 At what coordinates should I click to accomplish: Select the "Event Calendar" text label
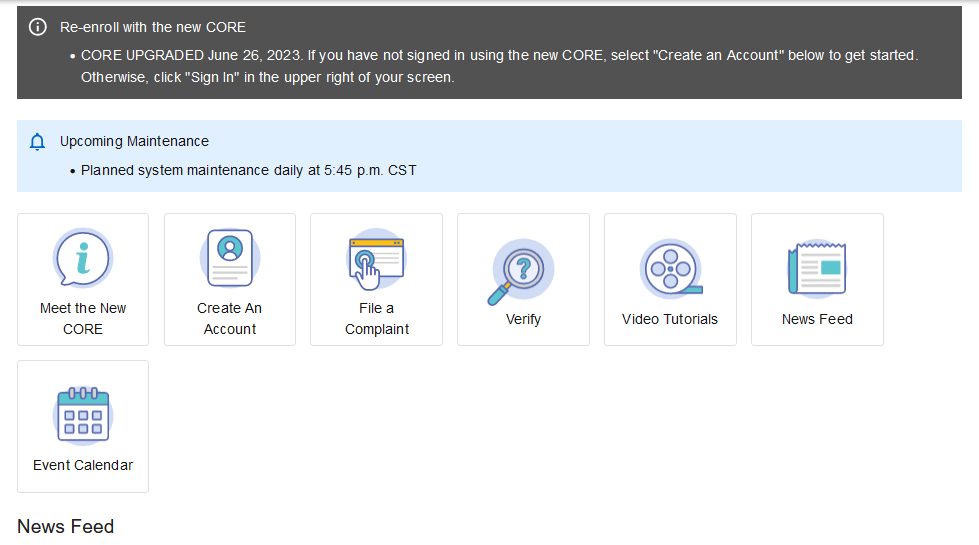tap(83, 465)
